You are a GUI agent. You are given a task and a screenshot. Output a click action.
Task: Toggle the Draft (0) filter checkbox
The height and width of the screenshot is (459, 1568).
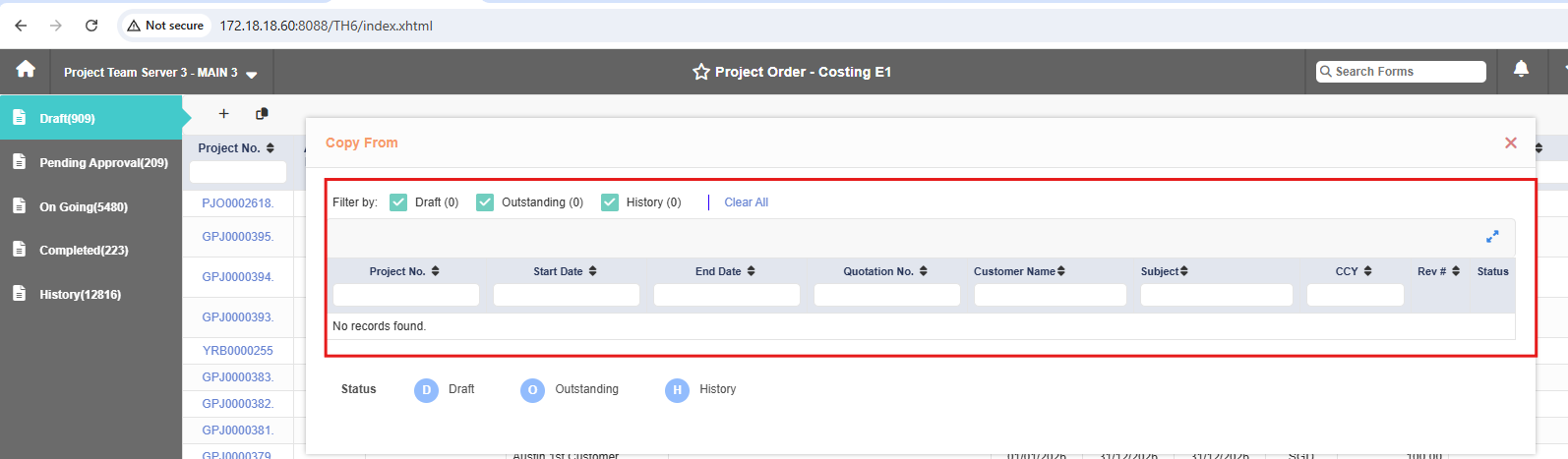point(398,202)
